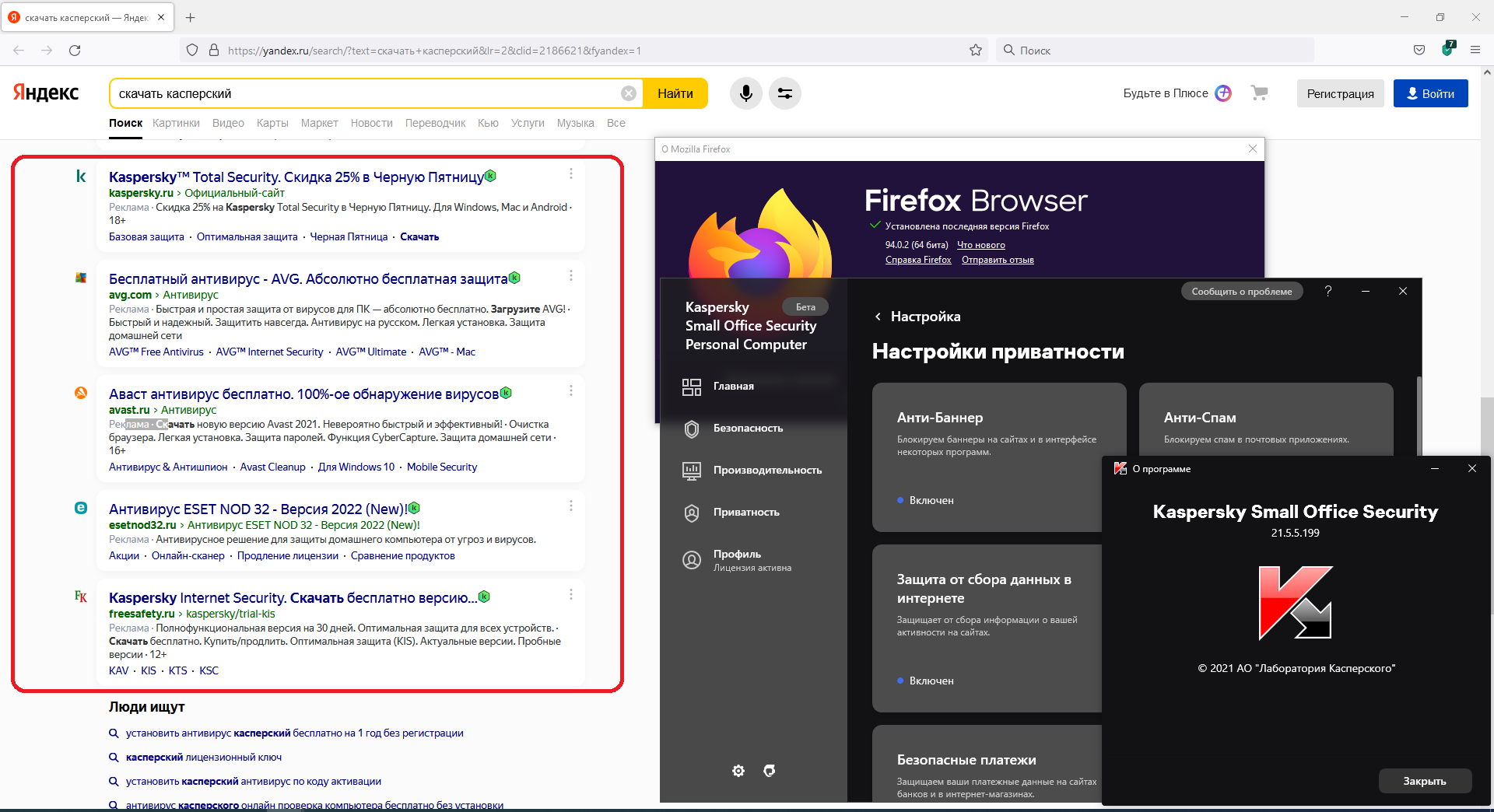Open a new browser tab
Image resolution: width=1494 pixels, height=812 pixels.
point(191,17)
